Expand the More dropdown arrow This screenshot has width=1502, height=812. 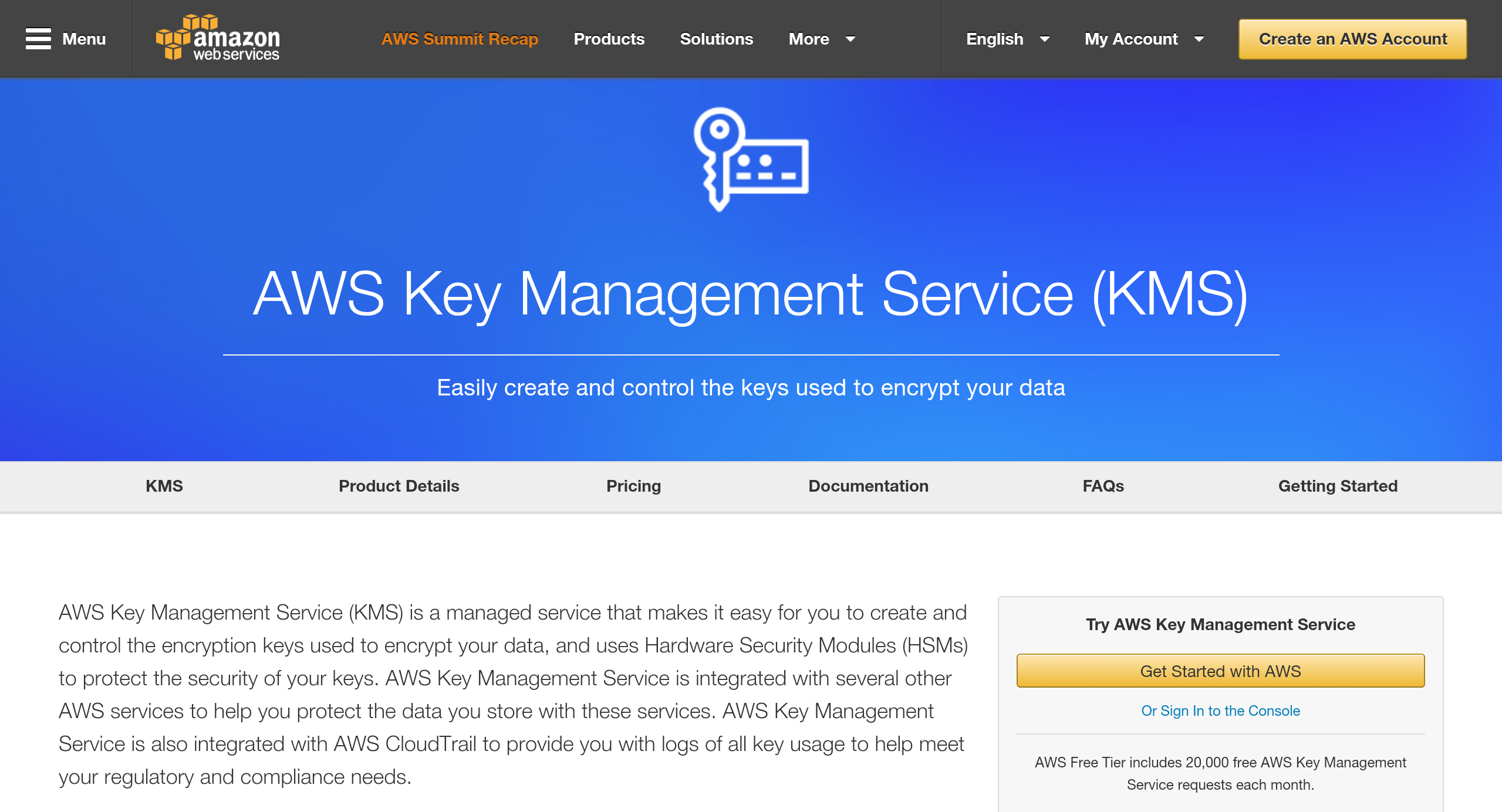point(850,39)
